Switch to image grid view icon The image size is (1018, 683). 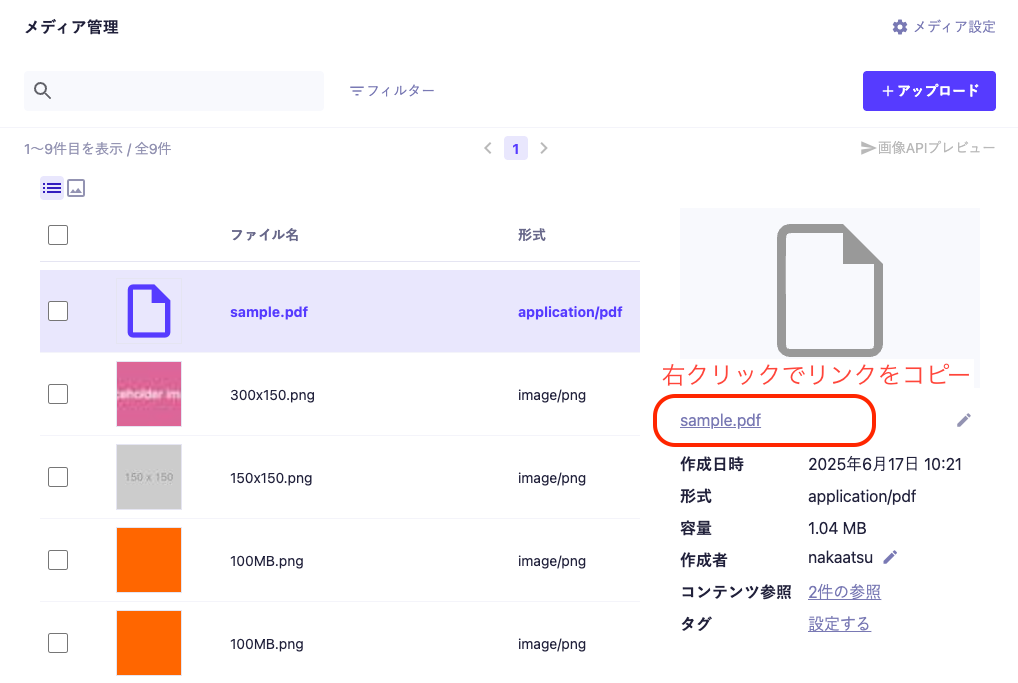click(x=76, y=188)
